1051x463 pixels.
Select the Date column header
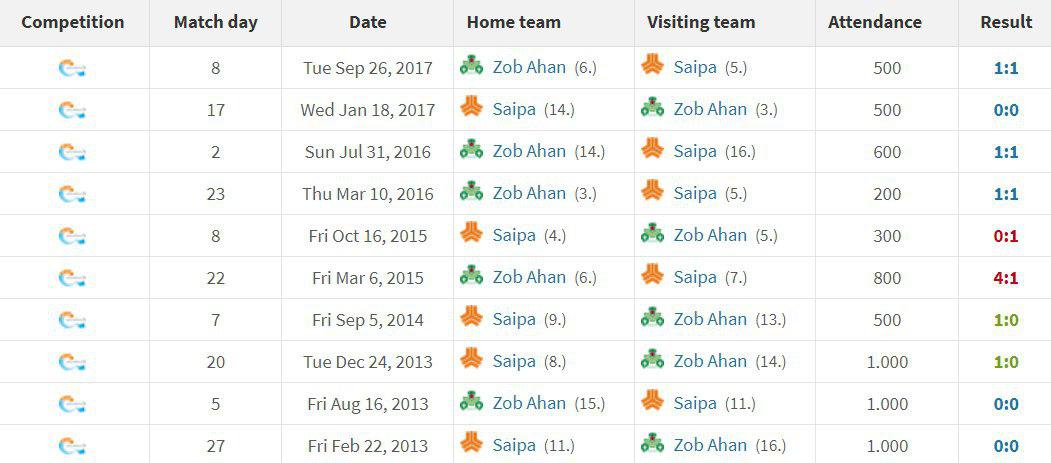tap(367, 22)
